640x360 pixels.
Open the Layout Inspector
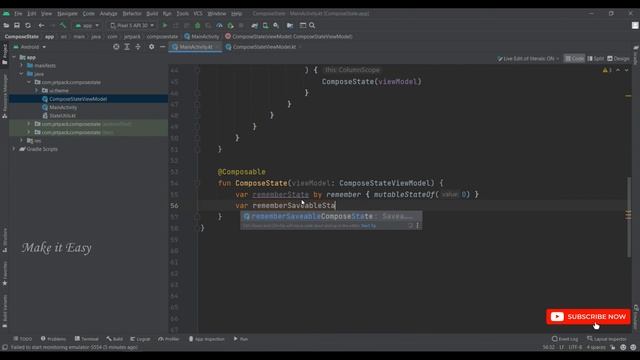pyautogui.click(x=607, y=339)
